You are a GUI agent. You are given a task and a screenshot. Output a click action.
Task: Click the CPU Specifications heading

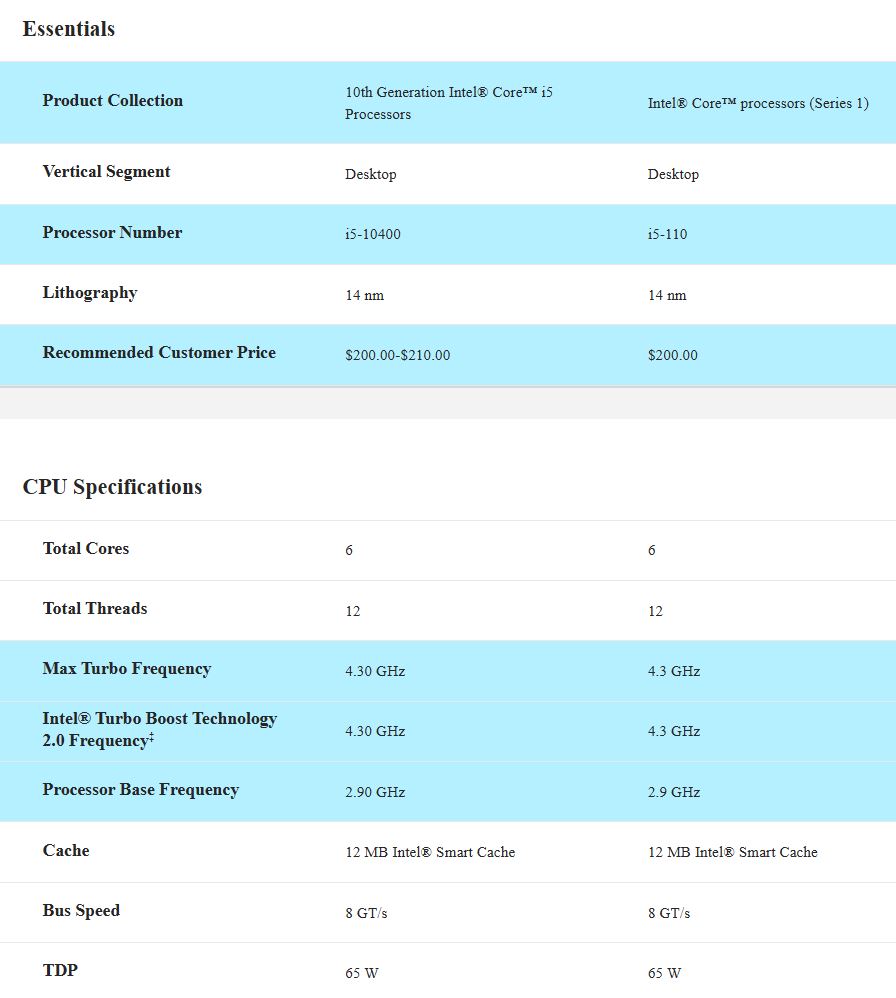click(113, 487)
